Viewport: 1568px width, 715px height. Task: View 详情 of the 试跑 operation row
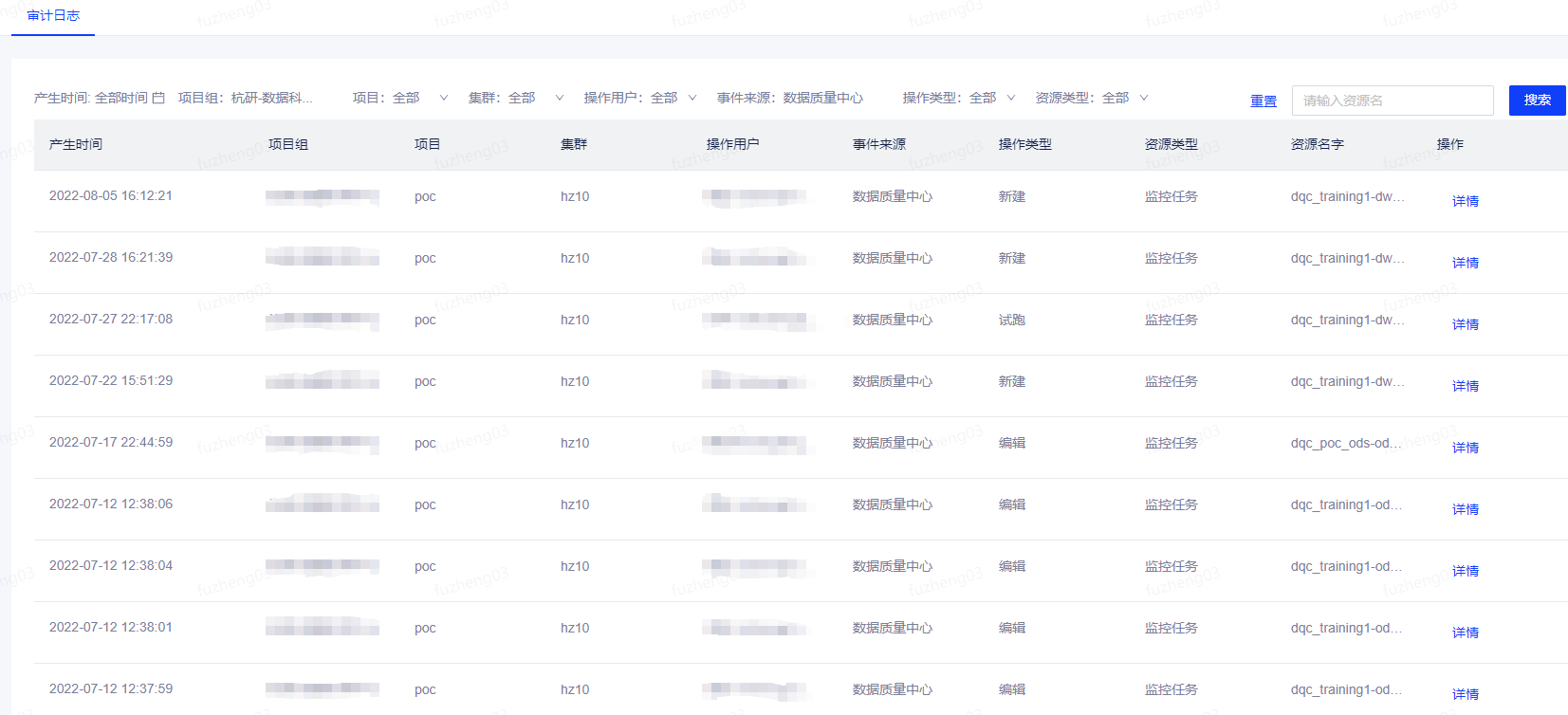(1466, 324)
